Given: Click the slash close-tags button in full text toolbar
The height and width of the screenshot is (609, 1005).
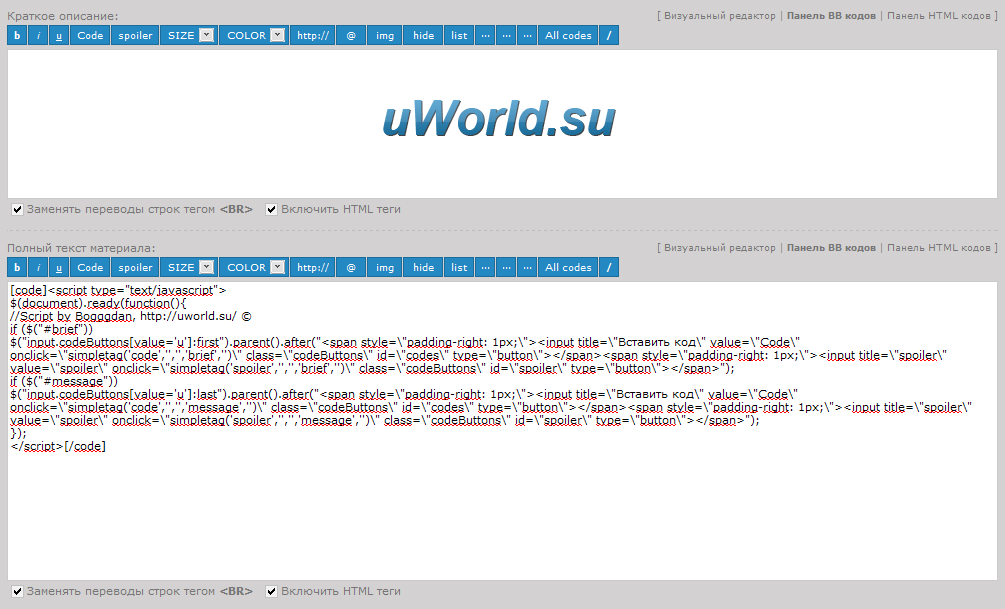Looking at the screenshot, I should pyautogui.click(x=609, y=267).
